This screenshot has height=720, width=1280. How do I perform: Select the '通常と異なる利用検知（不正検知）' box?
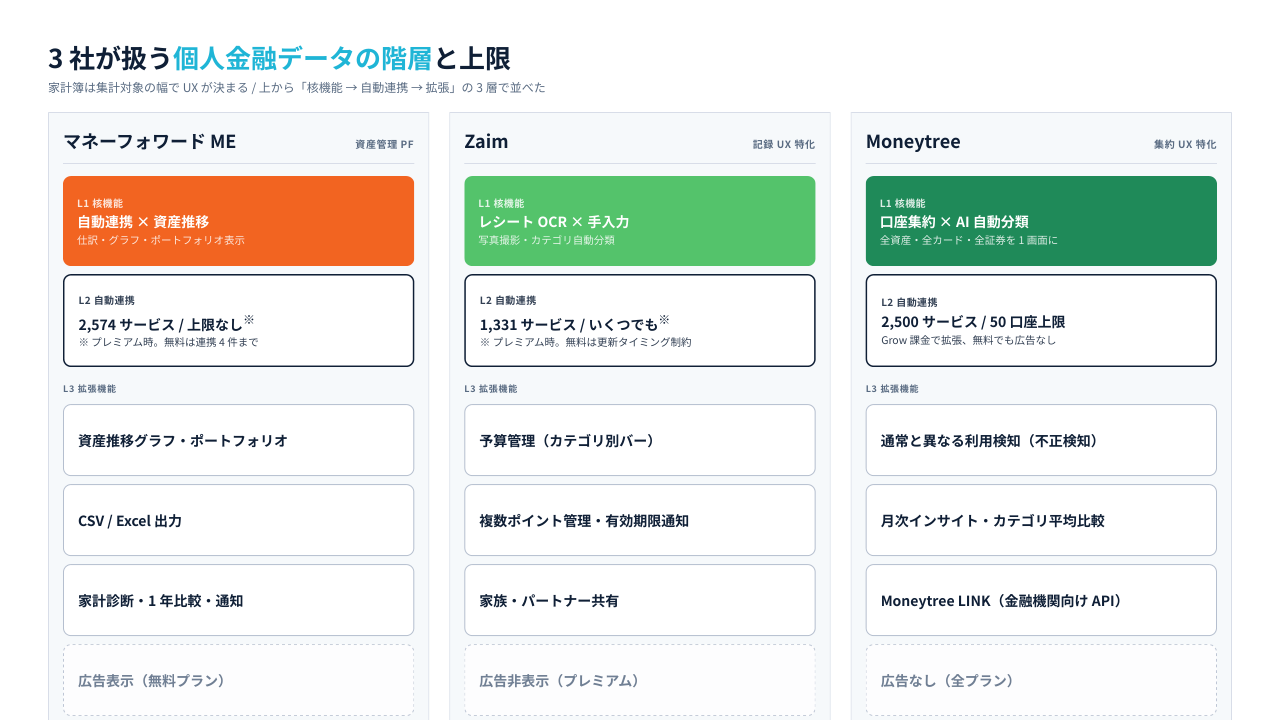point(1041,440)
